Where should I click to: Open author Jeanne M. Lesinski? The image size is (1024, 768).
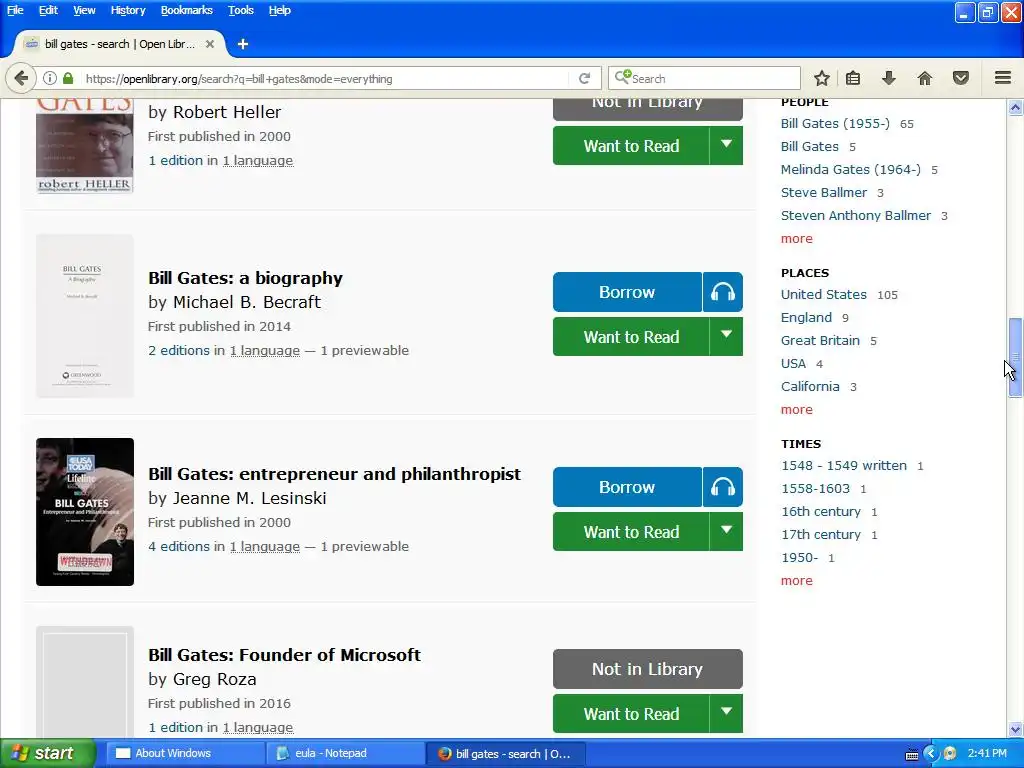249,498
